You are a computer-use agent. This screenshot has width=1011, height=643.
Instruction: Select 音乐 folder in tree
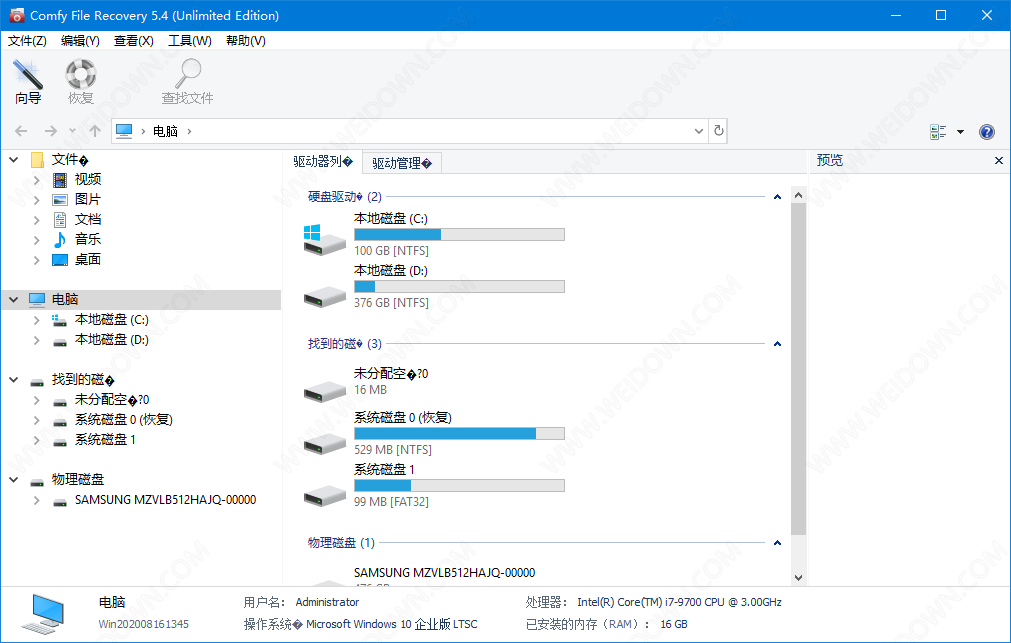point(88,239)
